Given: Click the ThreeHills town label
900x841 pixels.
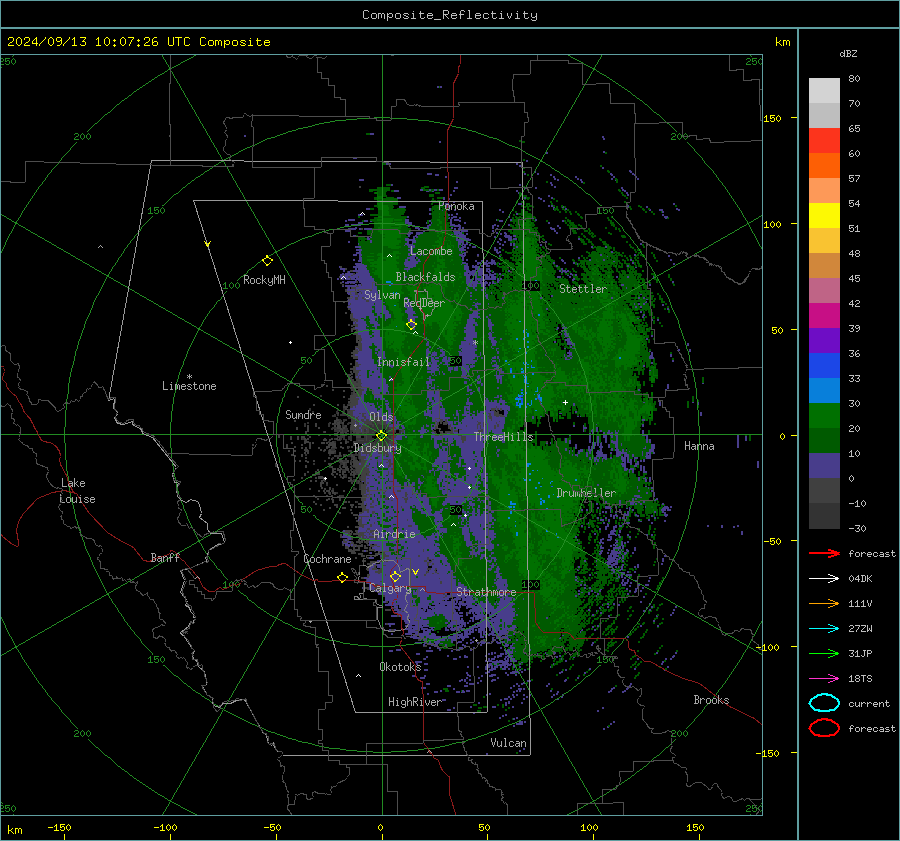Looking at the screenshot, I should tap(503, 437).
